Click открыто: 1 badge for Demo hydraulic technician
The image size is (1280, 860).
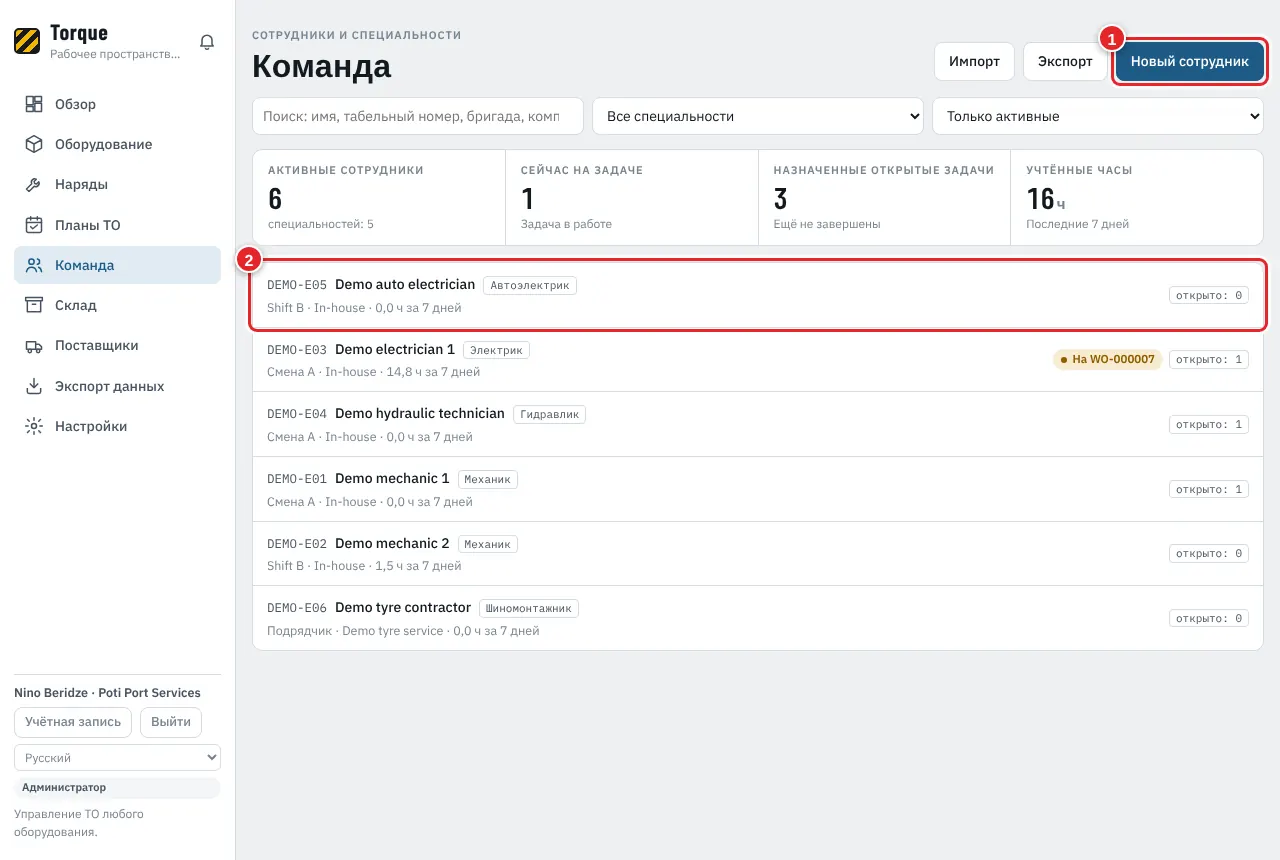1209,424
